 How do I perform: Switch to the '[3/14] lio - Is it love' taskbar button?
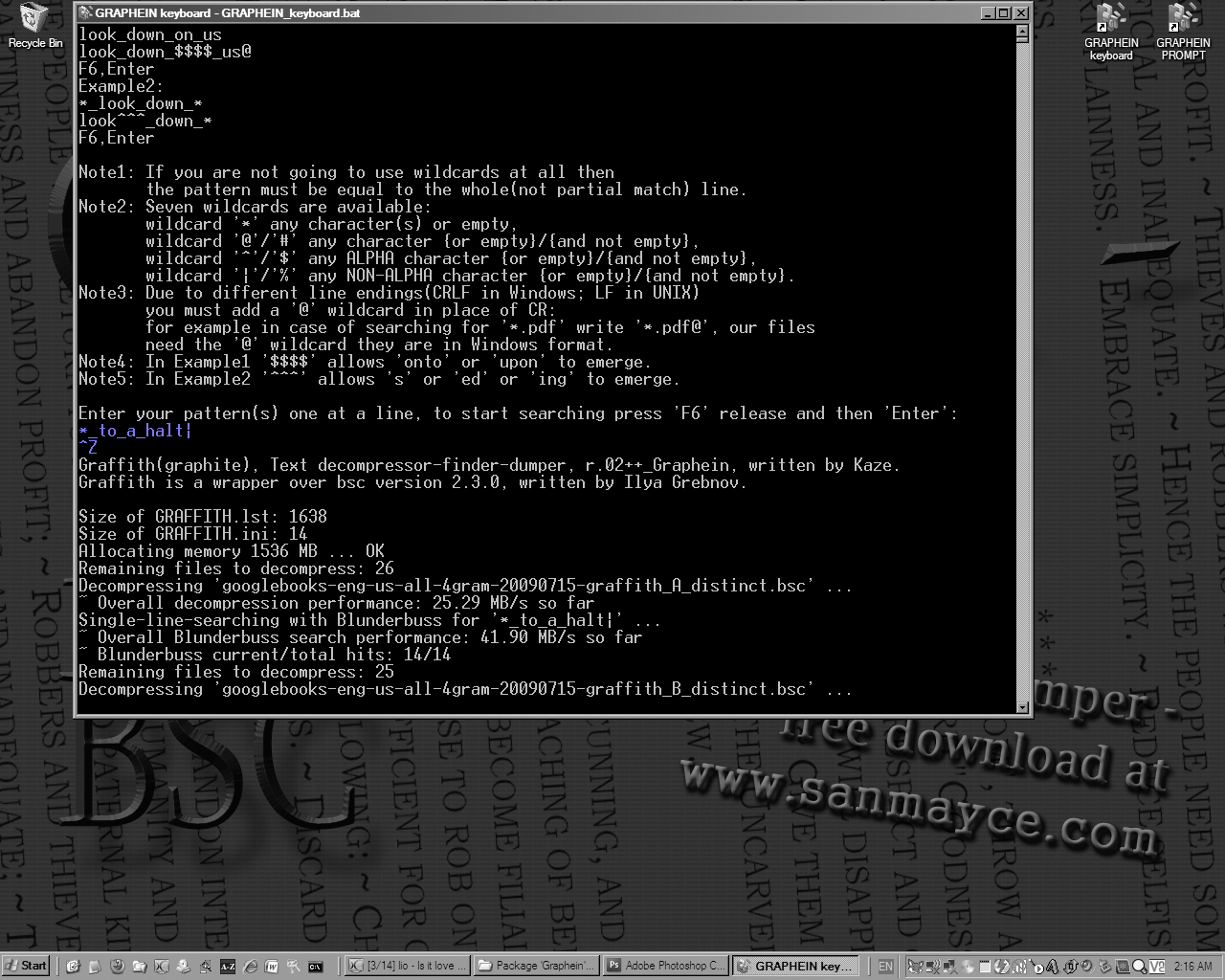(x=406, y=967)
